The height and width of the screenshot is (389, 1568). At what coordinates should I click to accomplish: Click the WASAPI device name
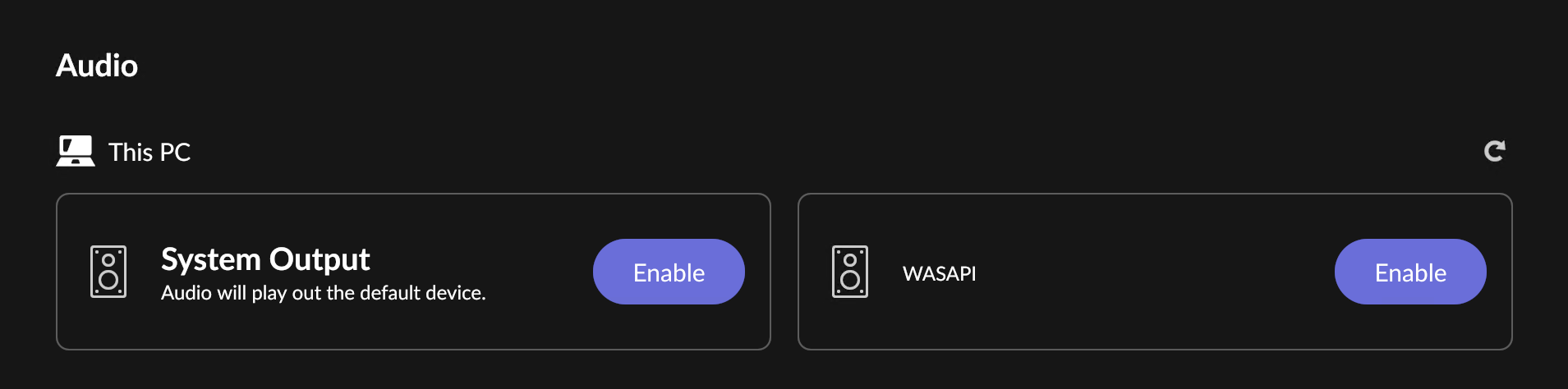pos(940,273)
